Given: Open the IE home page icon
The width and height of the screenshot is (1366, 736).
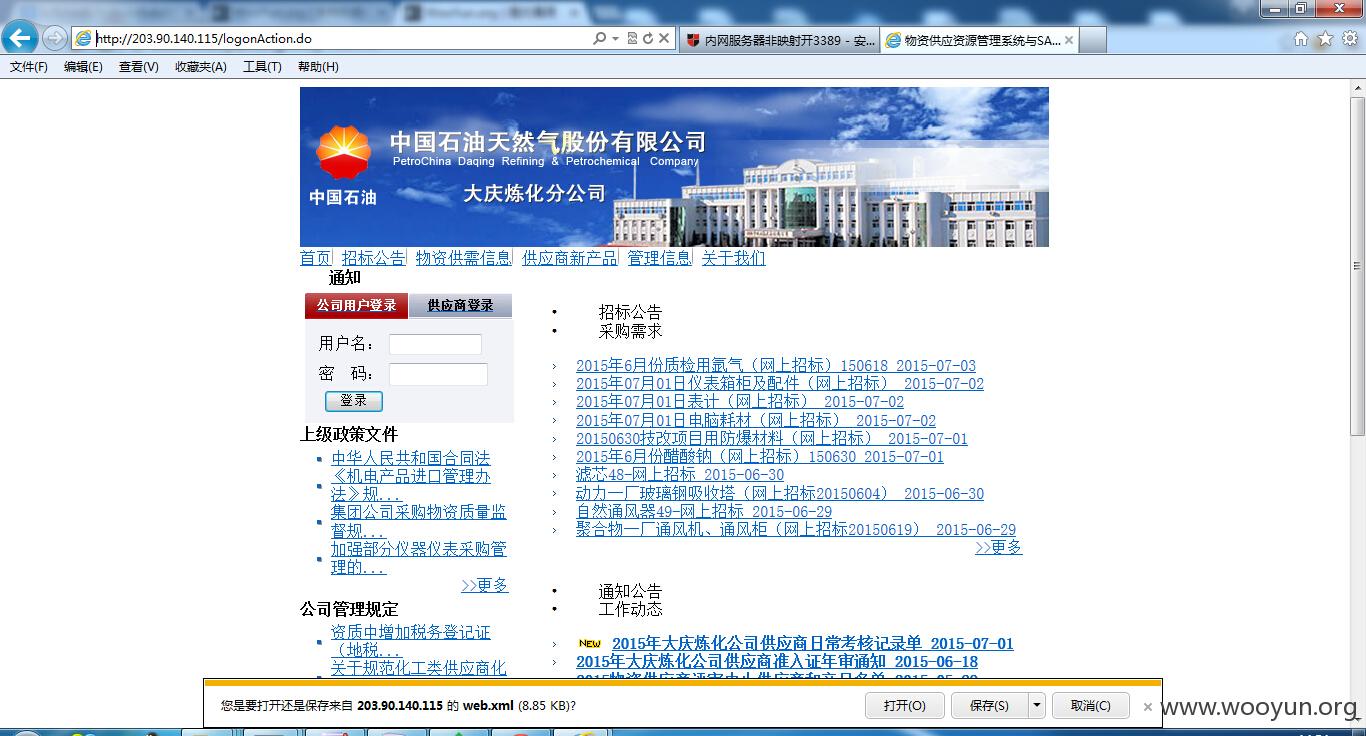Looking at the screenshot, I should pyautogui.click(x=1301, y=39).
